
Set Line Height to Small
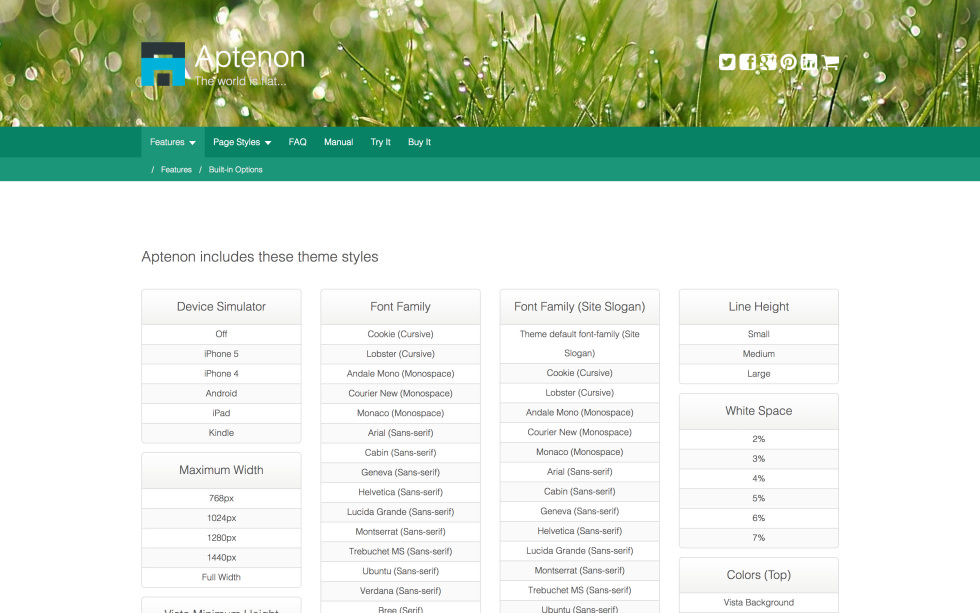(759, 334)
